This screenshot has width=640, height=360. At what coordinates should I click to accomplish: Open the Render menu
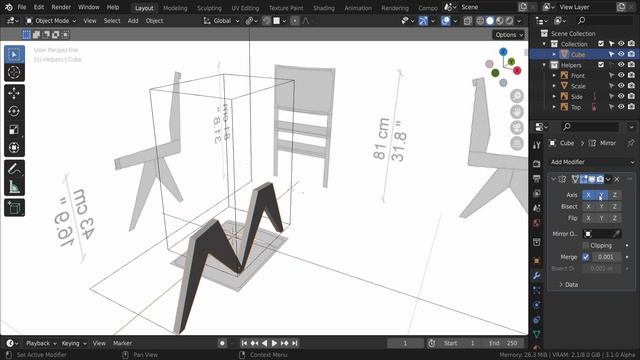[61, 7]
